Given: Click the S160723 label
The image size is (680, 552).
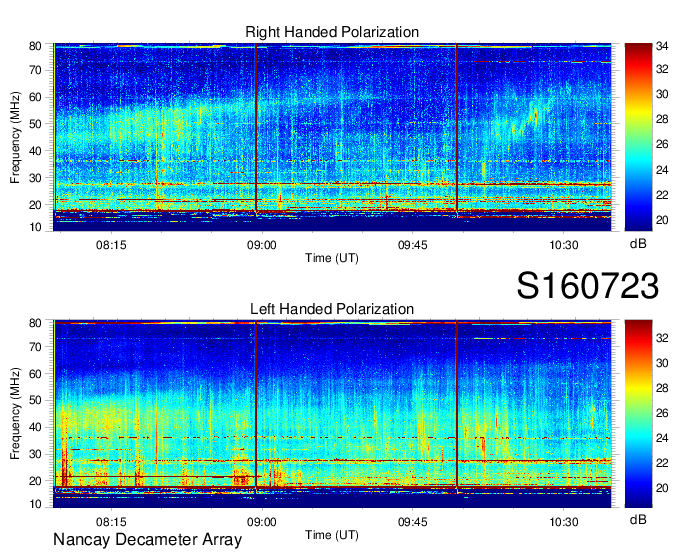Looking at the screenshot, I should point(588,286).
